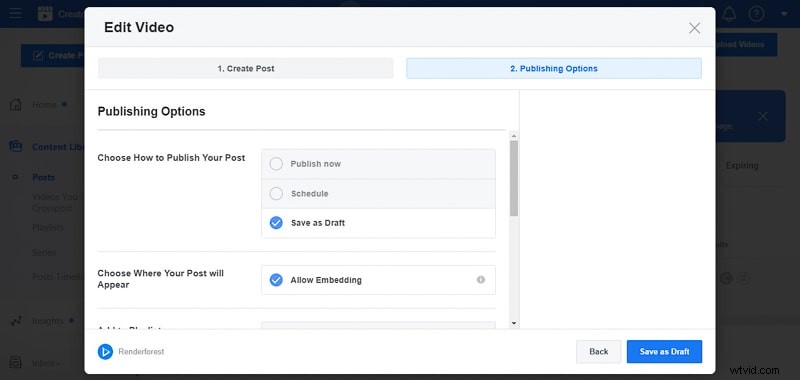800x380 pixels.
Task: Click the hamburger menu icon in top bar
Action: 15,14
